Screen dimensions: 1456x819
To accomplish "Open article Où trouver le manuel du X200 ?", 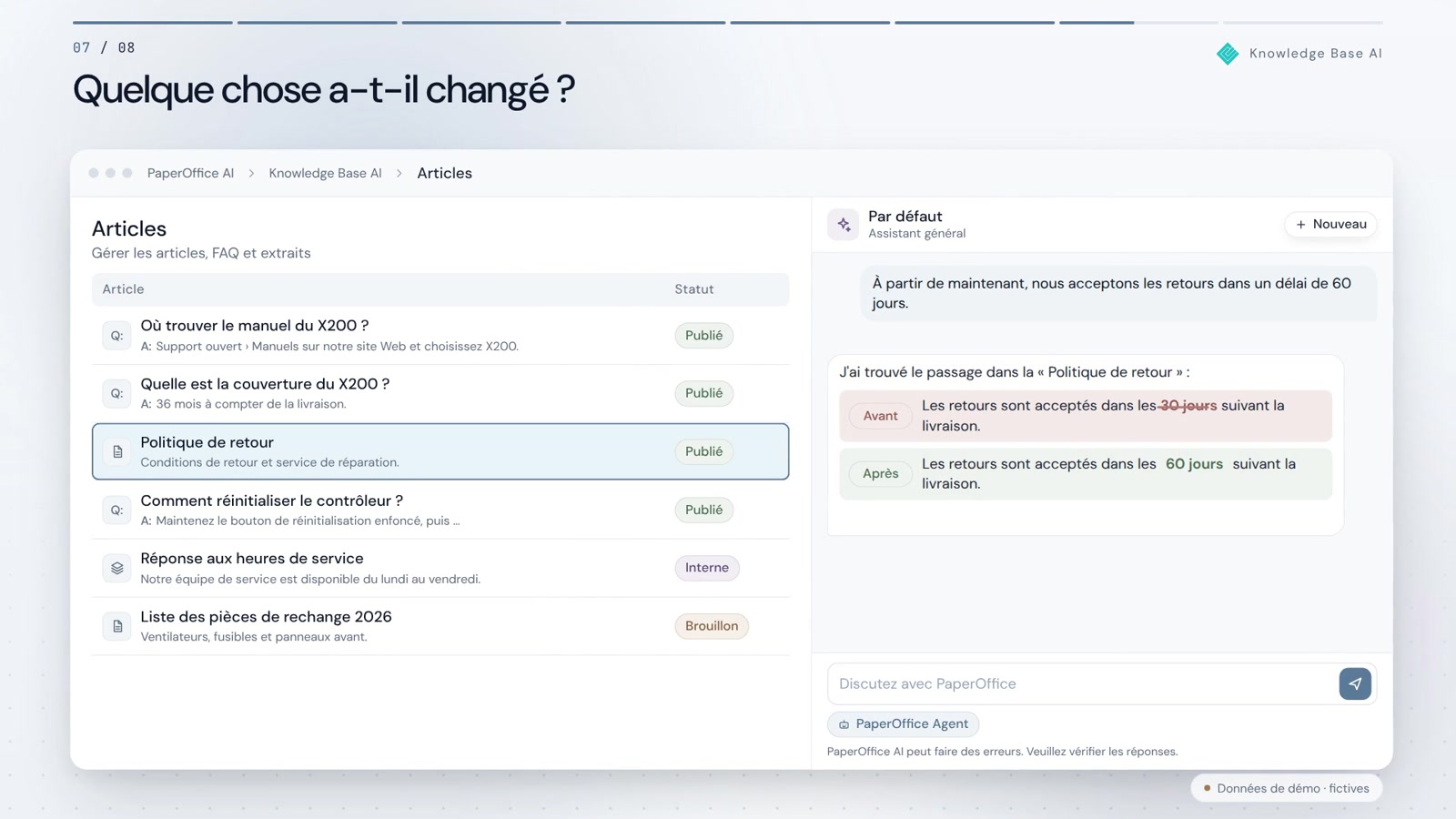I will click(254, 326).
